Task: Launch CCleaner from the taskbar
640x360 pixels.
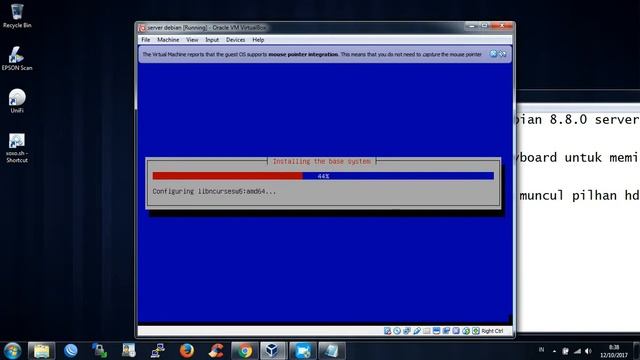Action: click(216, 351)
